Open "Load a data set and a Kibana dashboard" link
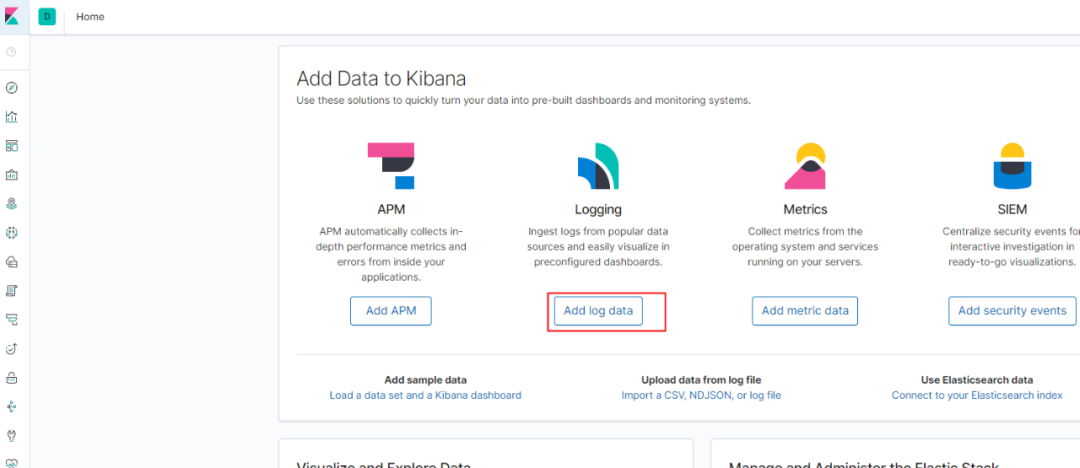Screen dimensions: 1080x468 click(425, 395)
